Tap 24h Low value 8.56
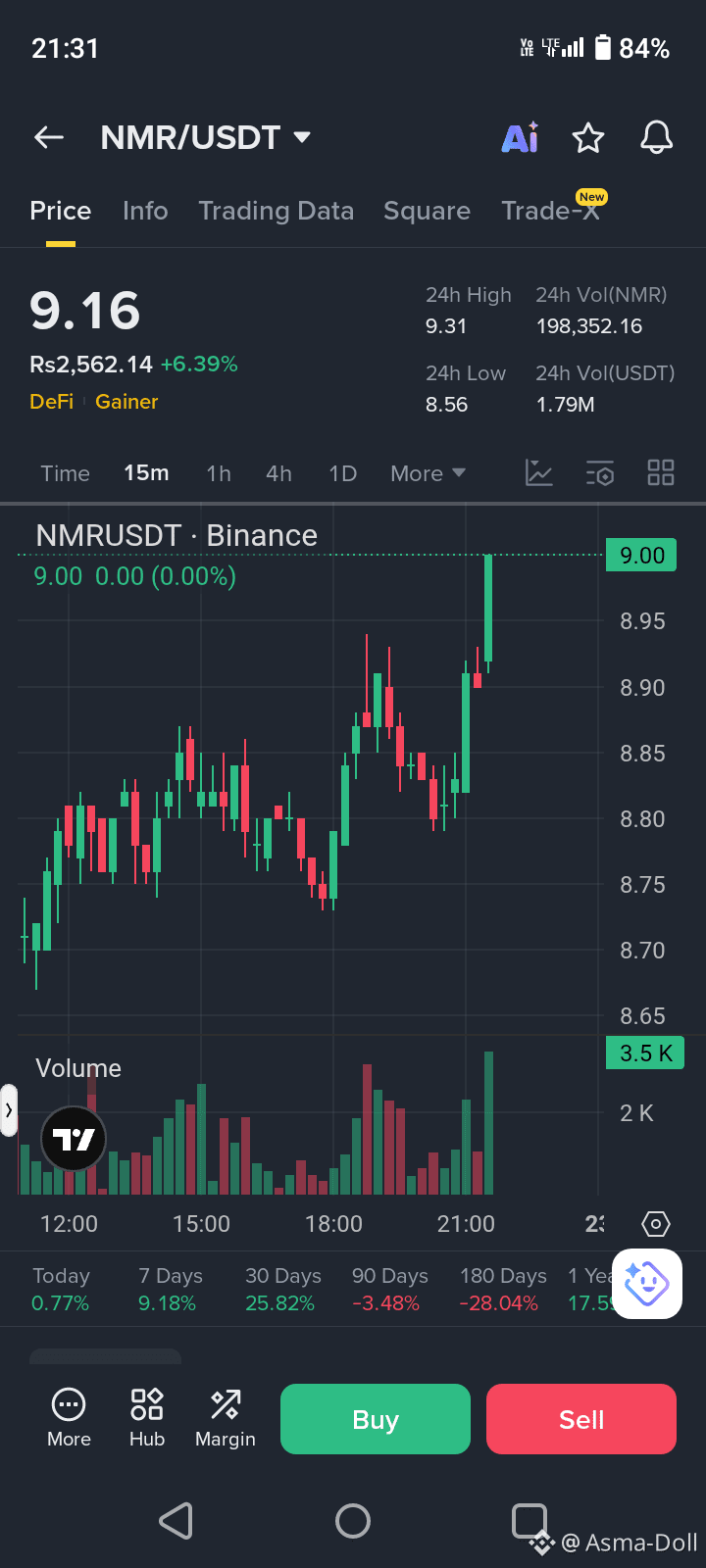The height and width of the screenshot is (1568, 706). click(446, 405)
